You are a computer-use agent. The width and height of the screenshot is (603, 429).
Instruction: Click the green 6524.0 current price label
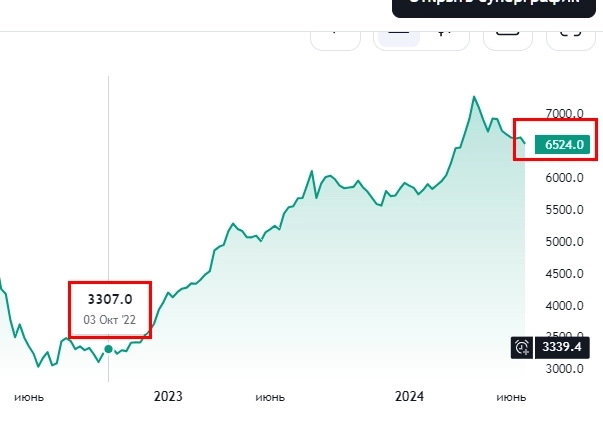(565, 145)
